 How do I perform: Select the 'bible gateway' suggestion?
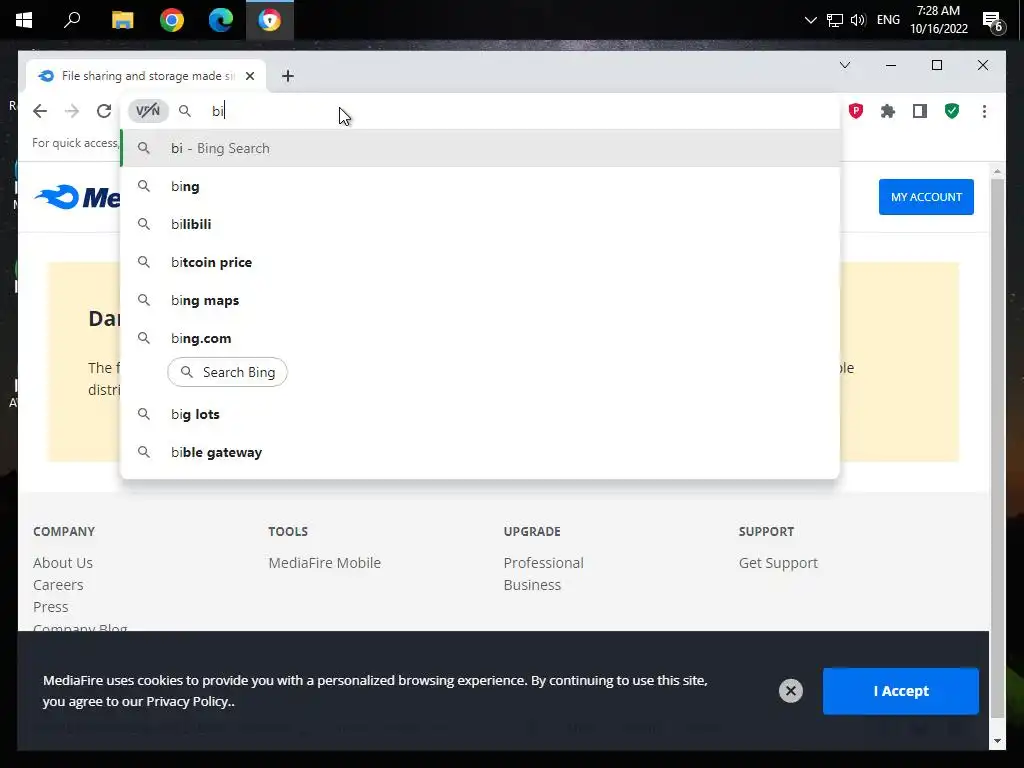(x=480, y=452)
